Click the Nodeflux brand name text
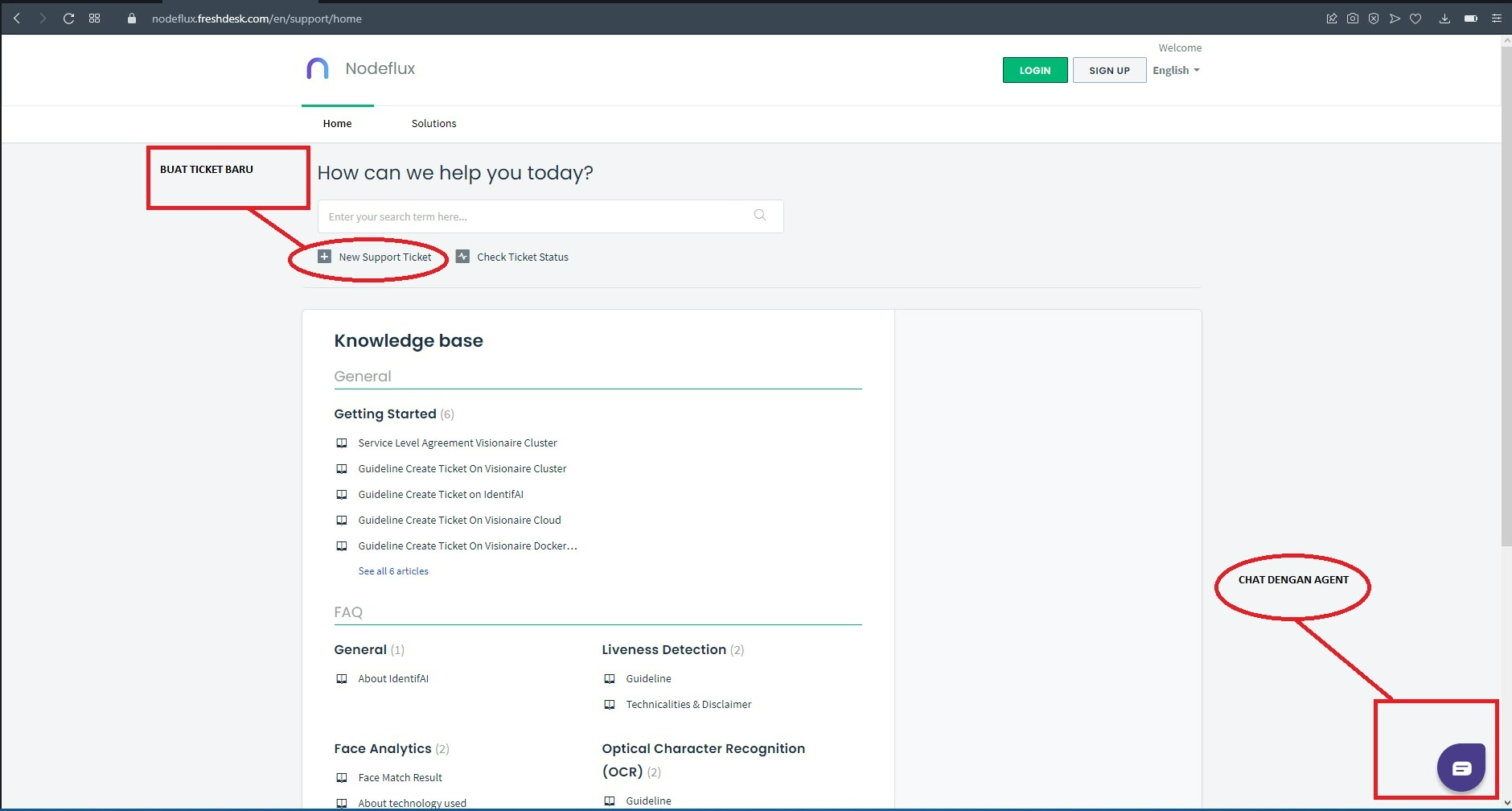This screenshot has height=811, width=1512. [x=380, y=68]
